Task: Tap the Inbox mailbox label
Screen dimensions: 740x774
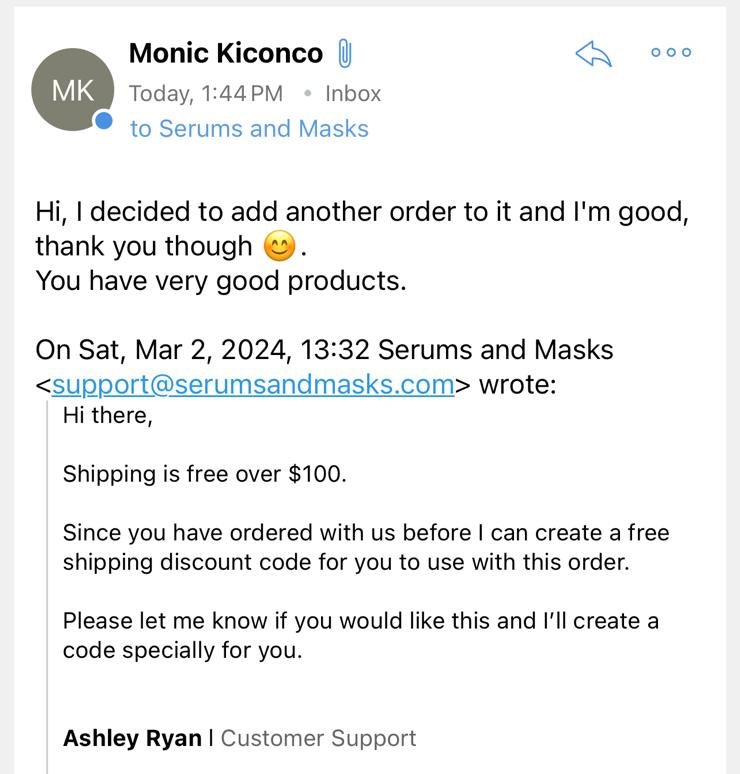Action: 353,94
